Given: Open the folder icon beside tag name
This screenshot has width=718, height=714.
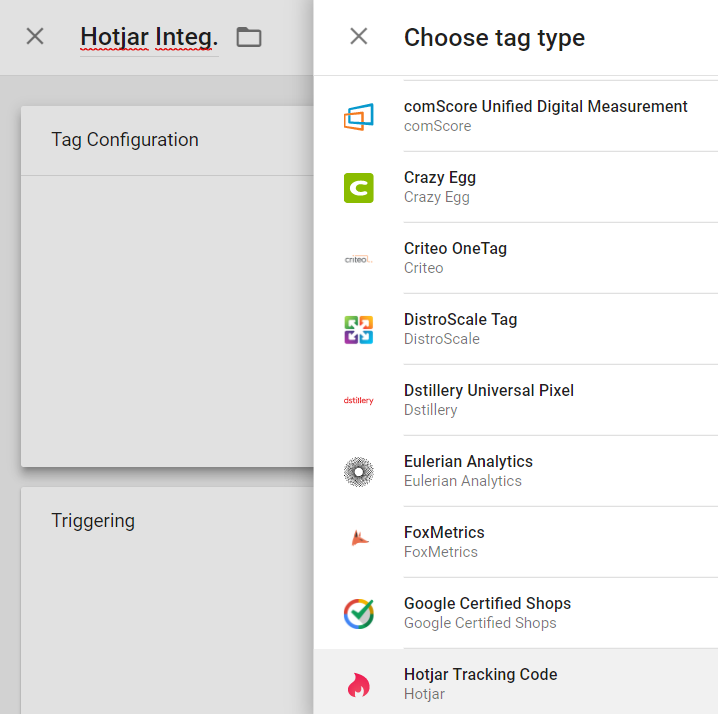Looking at the screenshot, I should [248, 38].
